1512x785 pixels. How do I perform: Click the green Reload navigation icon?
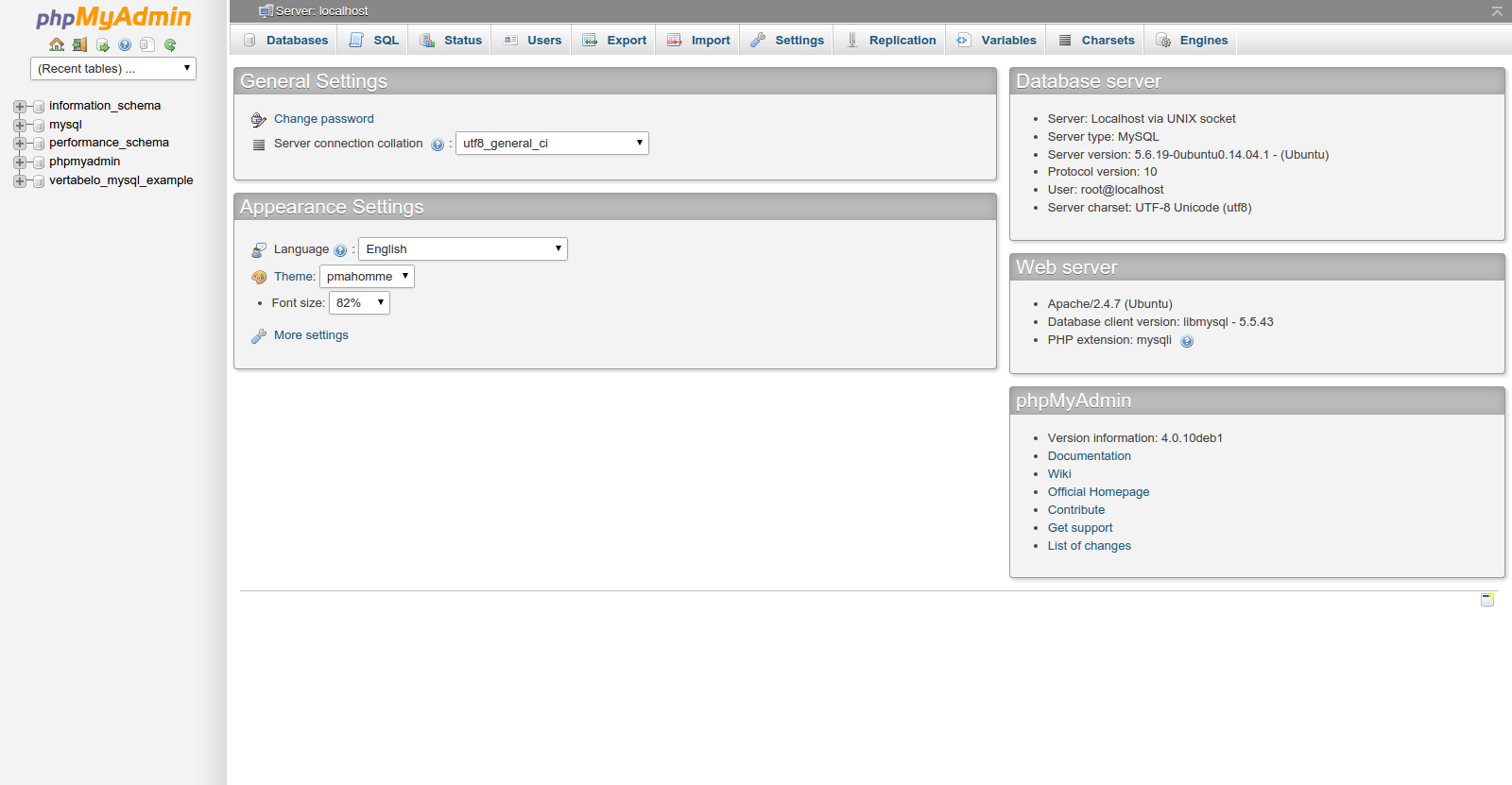[170, 44]
